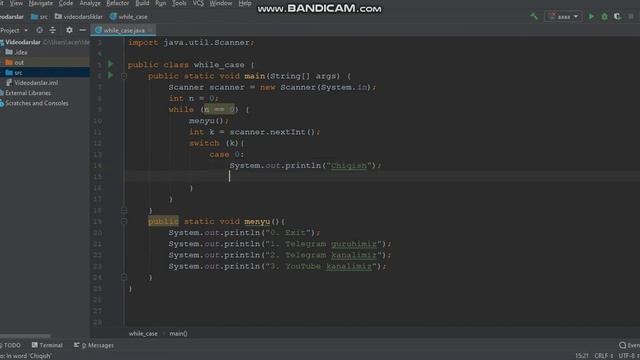Click the locate/scroll-from-source target icon in Project panel
This screenshot has height=360, width=640.
[39, 30]
